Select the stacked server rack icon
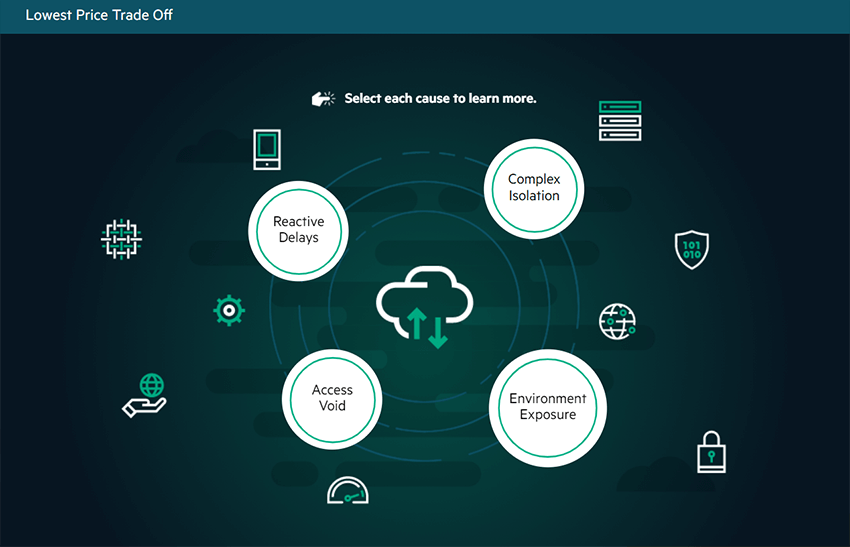This screenshot has height=547, width=850. pos(619,121)
